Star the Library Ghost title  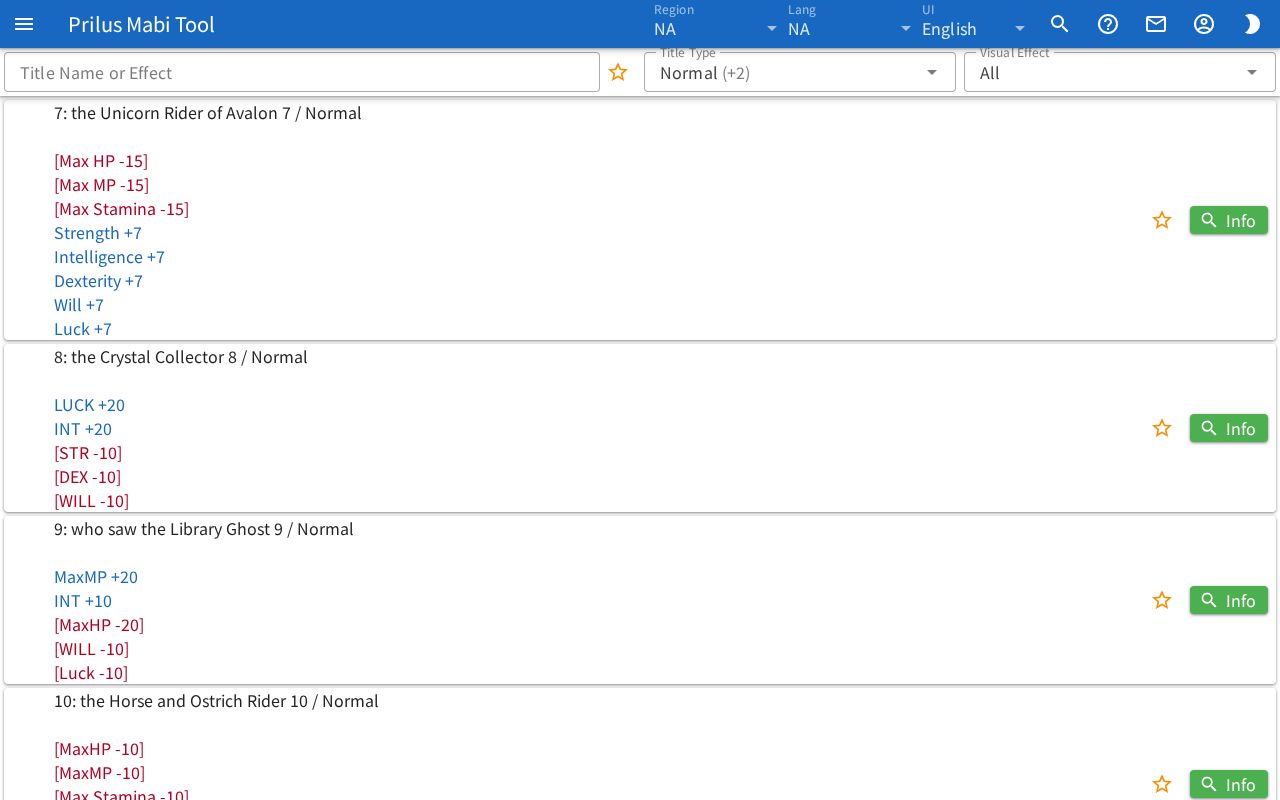coord(1162,600)
